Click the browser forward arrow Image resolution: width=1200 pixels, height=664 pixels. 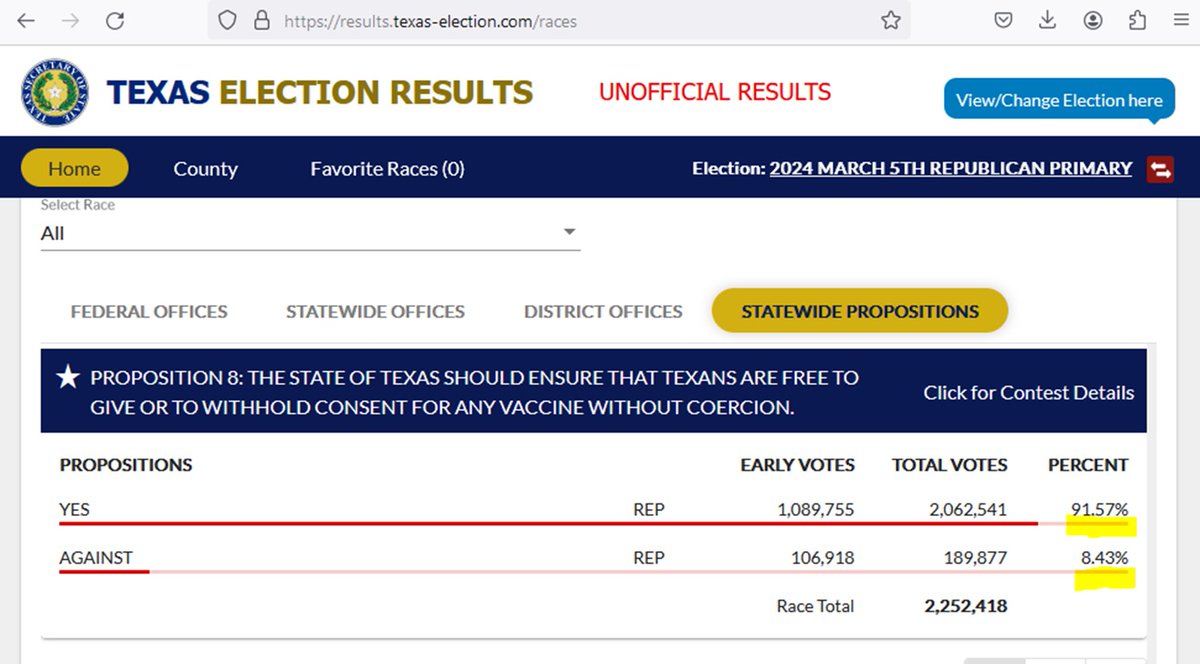pyautogui.click(x=71, y=20)
